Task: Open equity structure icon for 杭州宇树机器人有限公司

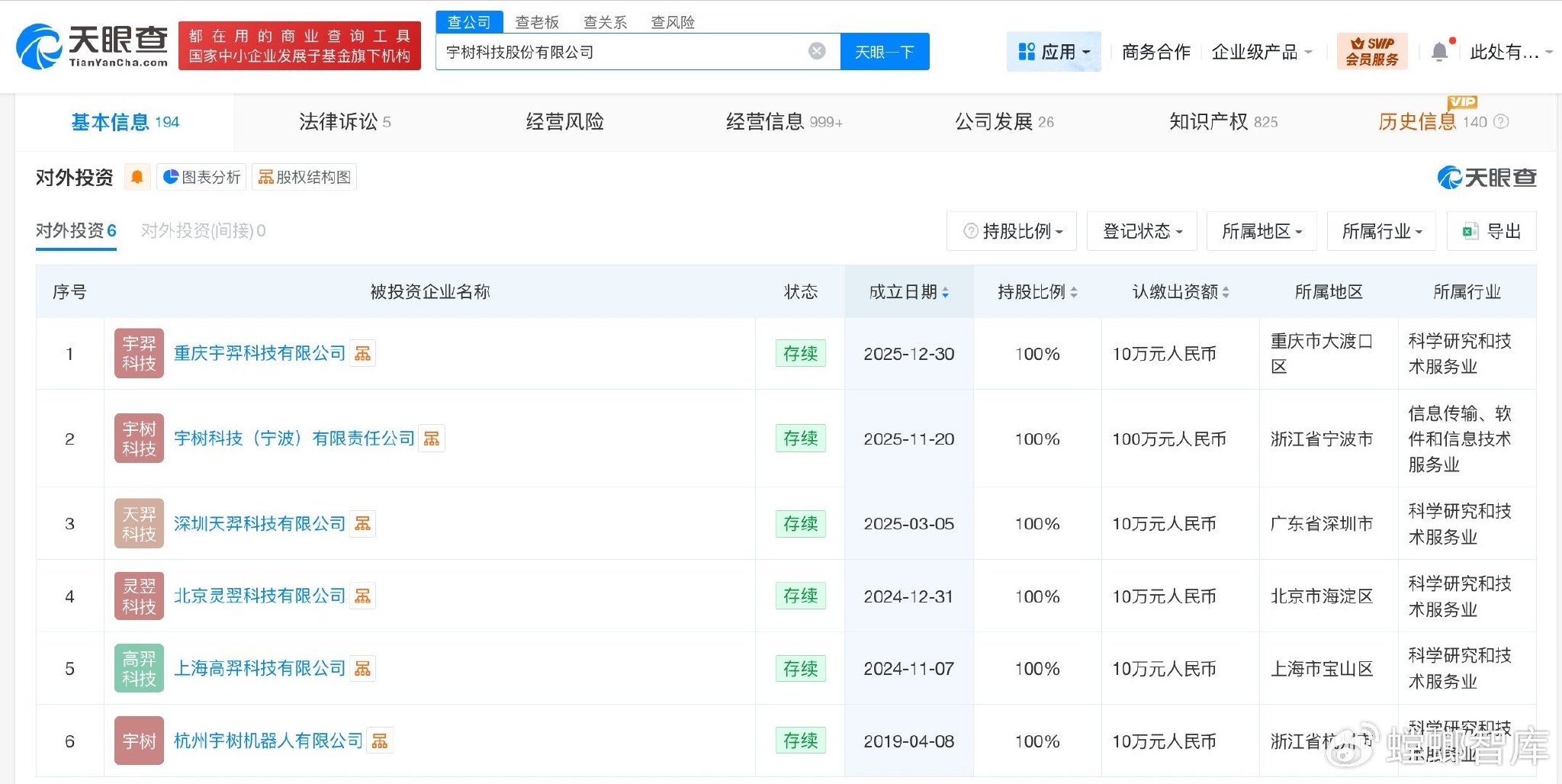Action: coord(380,741)
